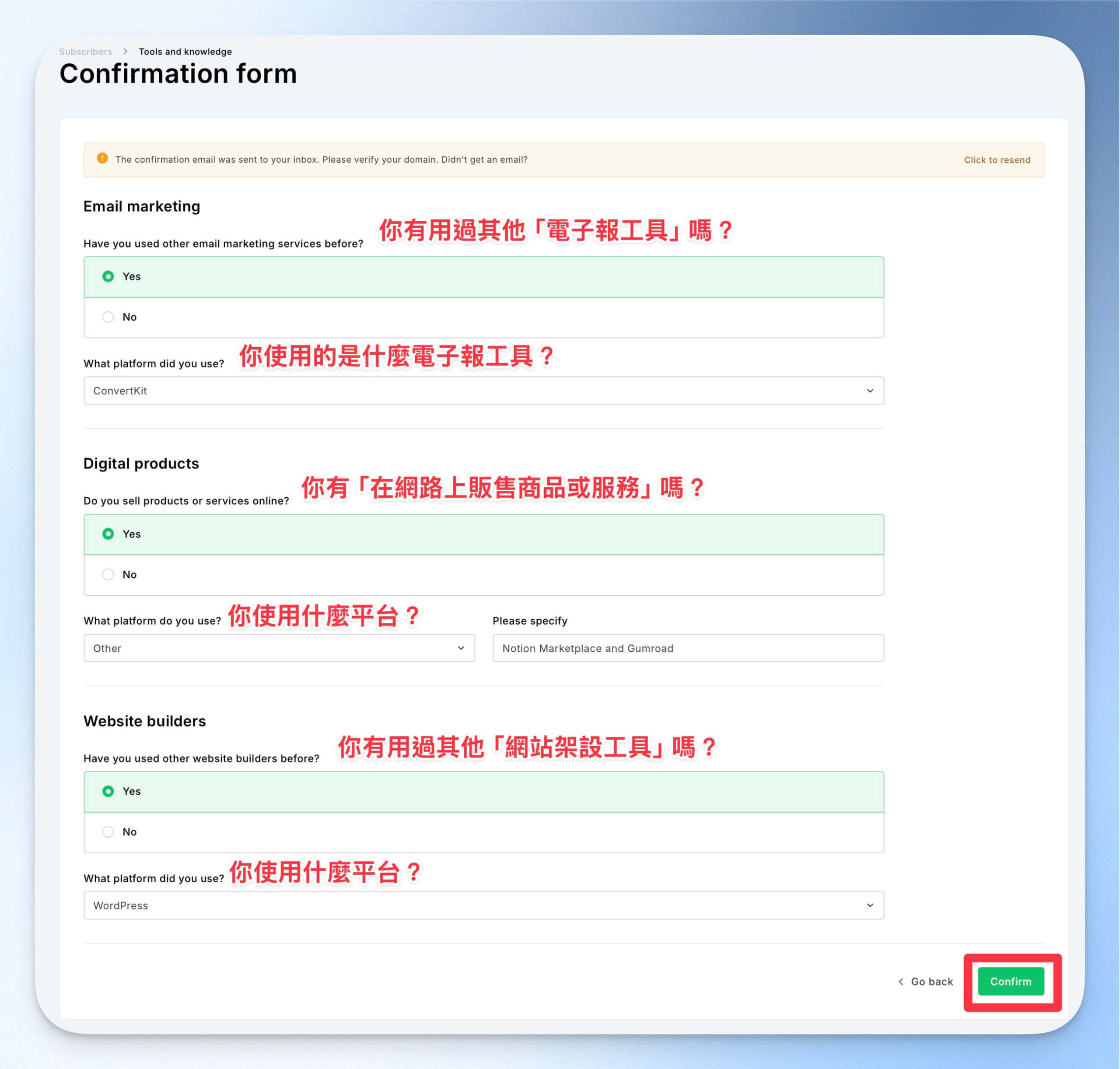This screenshot has width=1120, height=1069.
Task: Click the 'Click to resend' link
Action: tap(997, 160)
